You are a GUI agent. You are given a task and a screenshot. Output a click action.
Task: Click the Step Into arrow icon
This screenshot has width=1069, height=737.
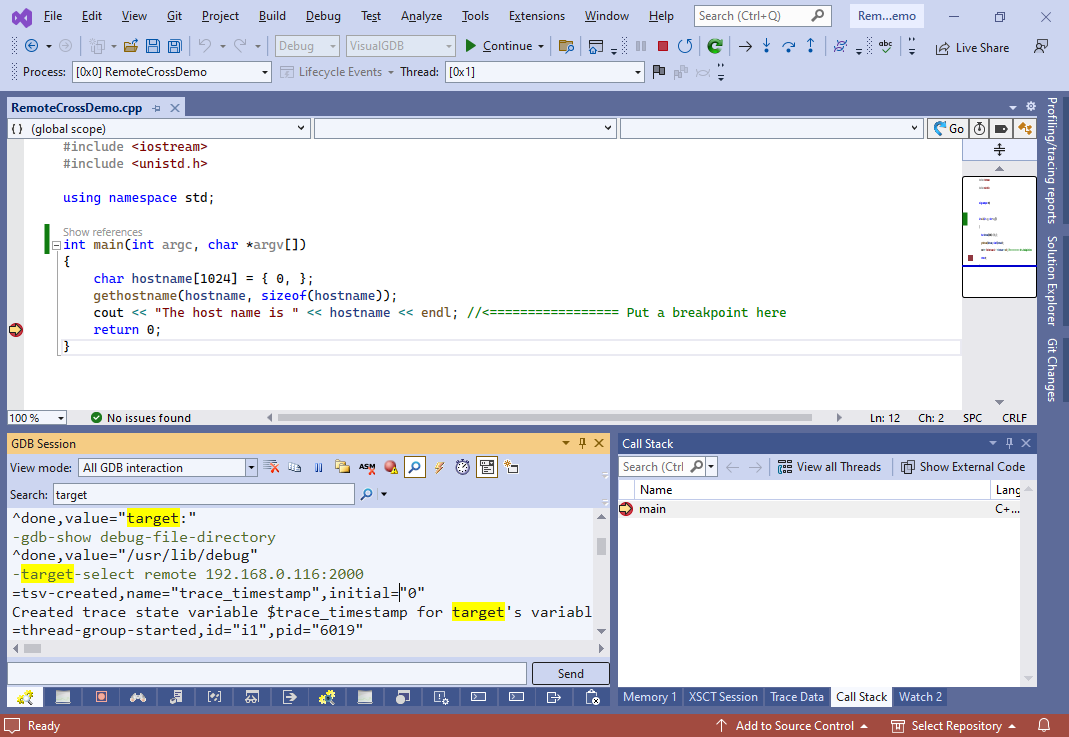[x=766, y=46]
